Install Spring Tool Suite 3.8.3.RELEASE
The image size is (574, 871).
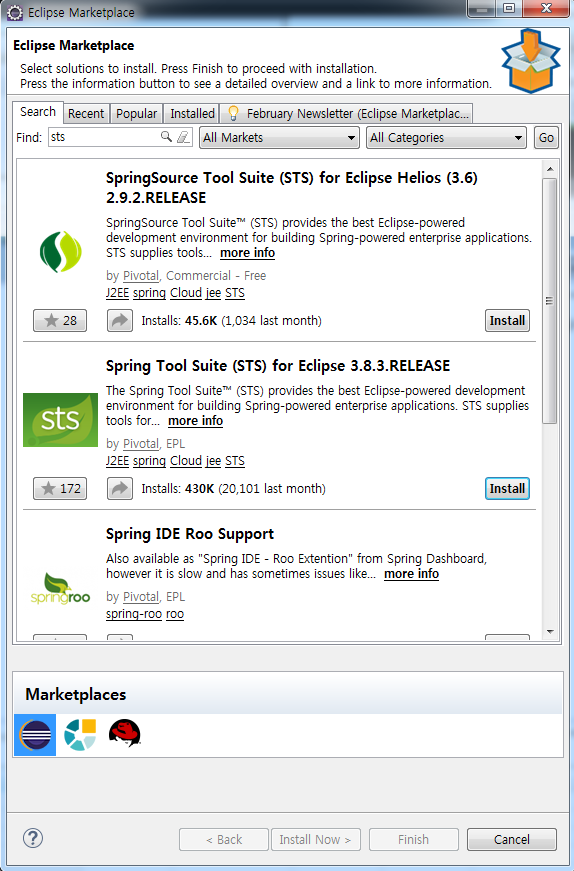pos(507,489)
